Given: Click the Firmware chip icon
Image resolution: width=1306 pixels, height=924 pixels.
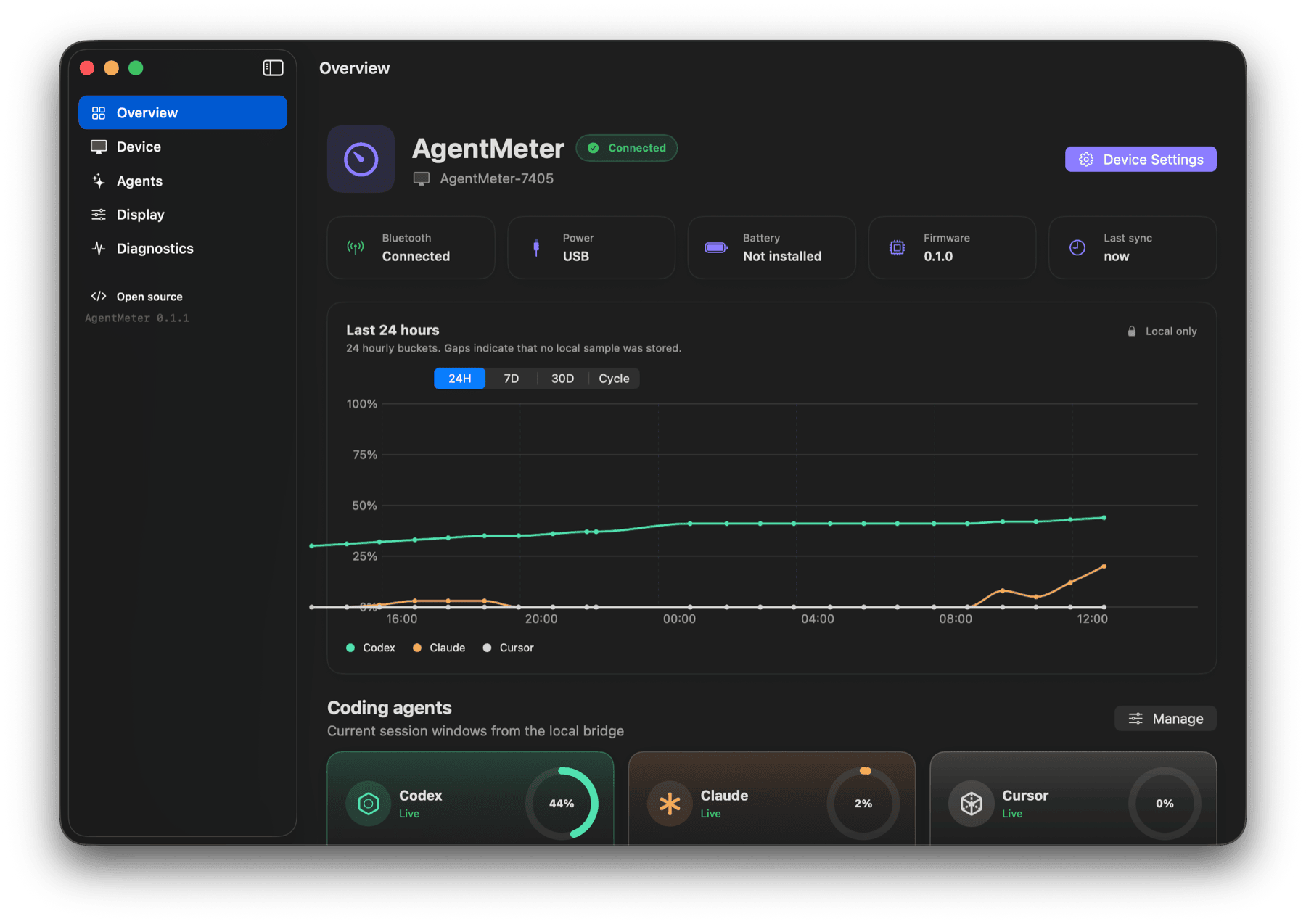Looking at the screenshot, I should [897, 247].
